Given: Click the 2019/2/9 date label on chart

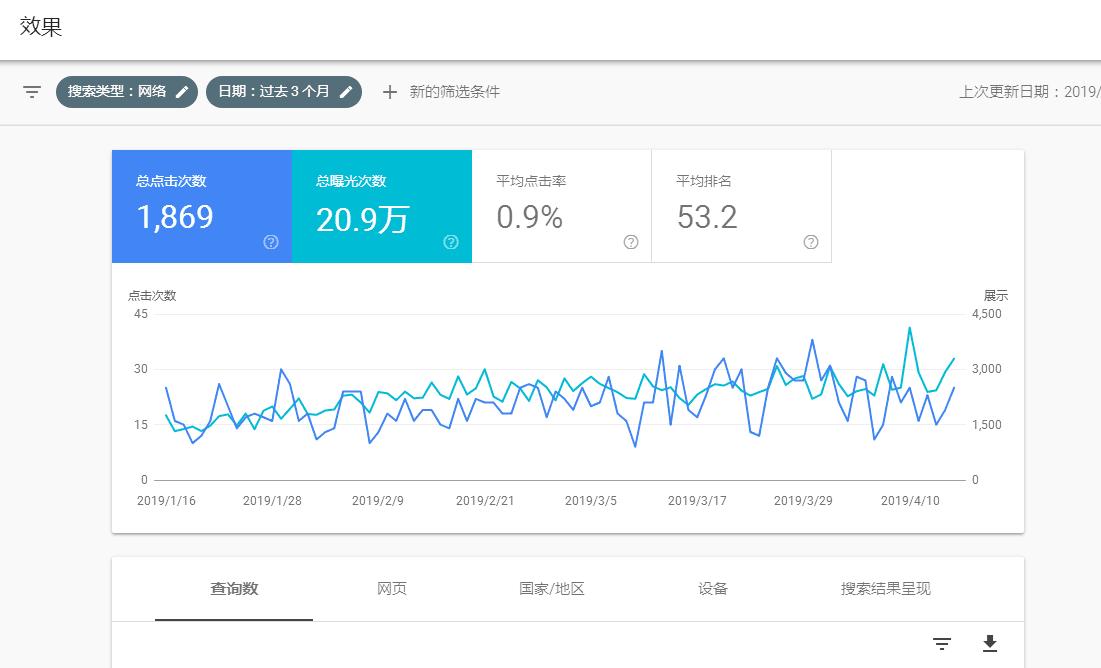Looking at the screenshot, I should tap(378, 501).
